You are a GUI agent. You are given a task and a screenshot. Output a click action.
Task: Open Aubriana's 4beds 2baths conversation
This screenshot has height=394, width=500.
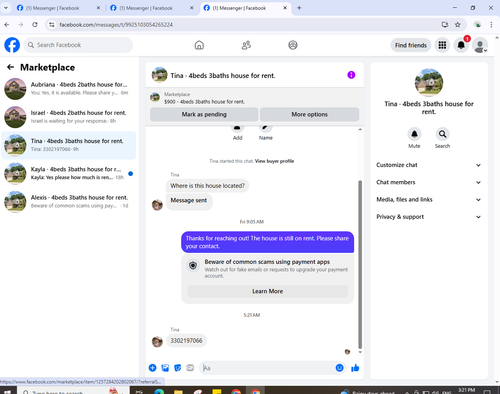69,89
